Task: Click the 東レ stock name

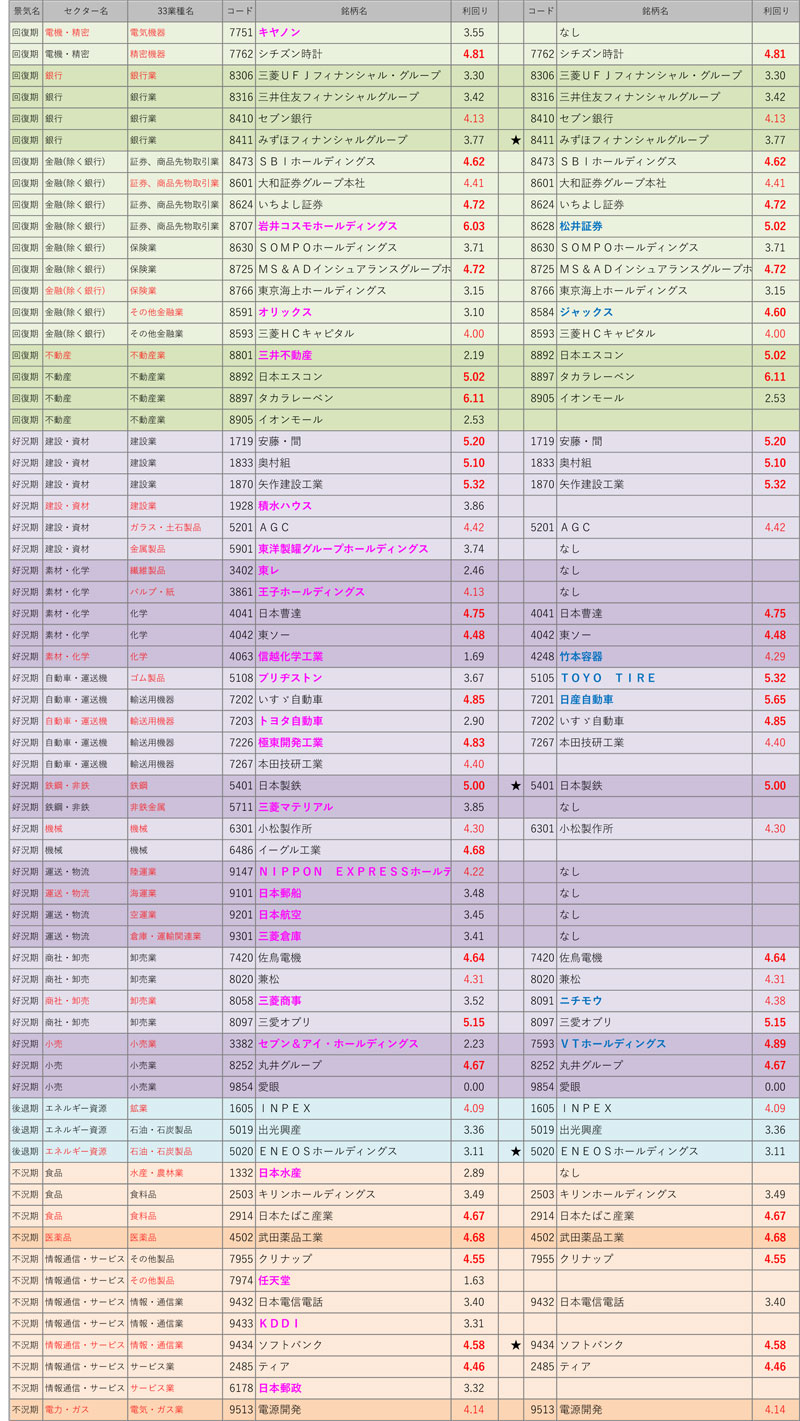Action: (269, 570)
